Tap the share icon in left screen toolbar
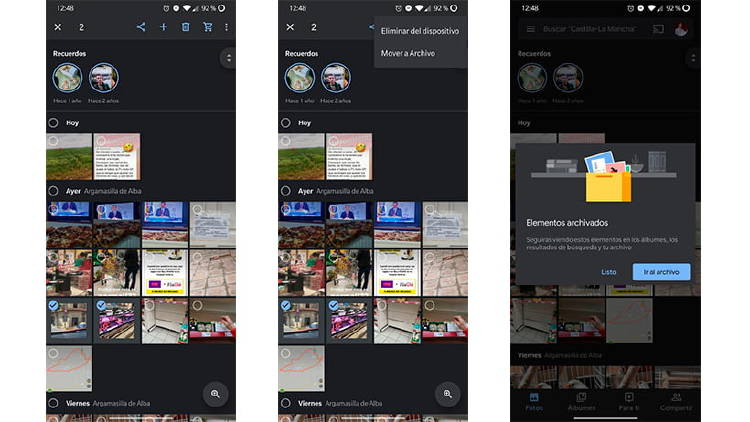Screen dimensions: 750x422 click(x=141, y=27)
